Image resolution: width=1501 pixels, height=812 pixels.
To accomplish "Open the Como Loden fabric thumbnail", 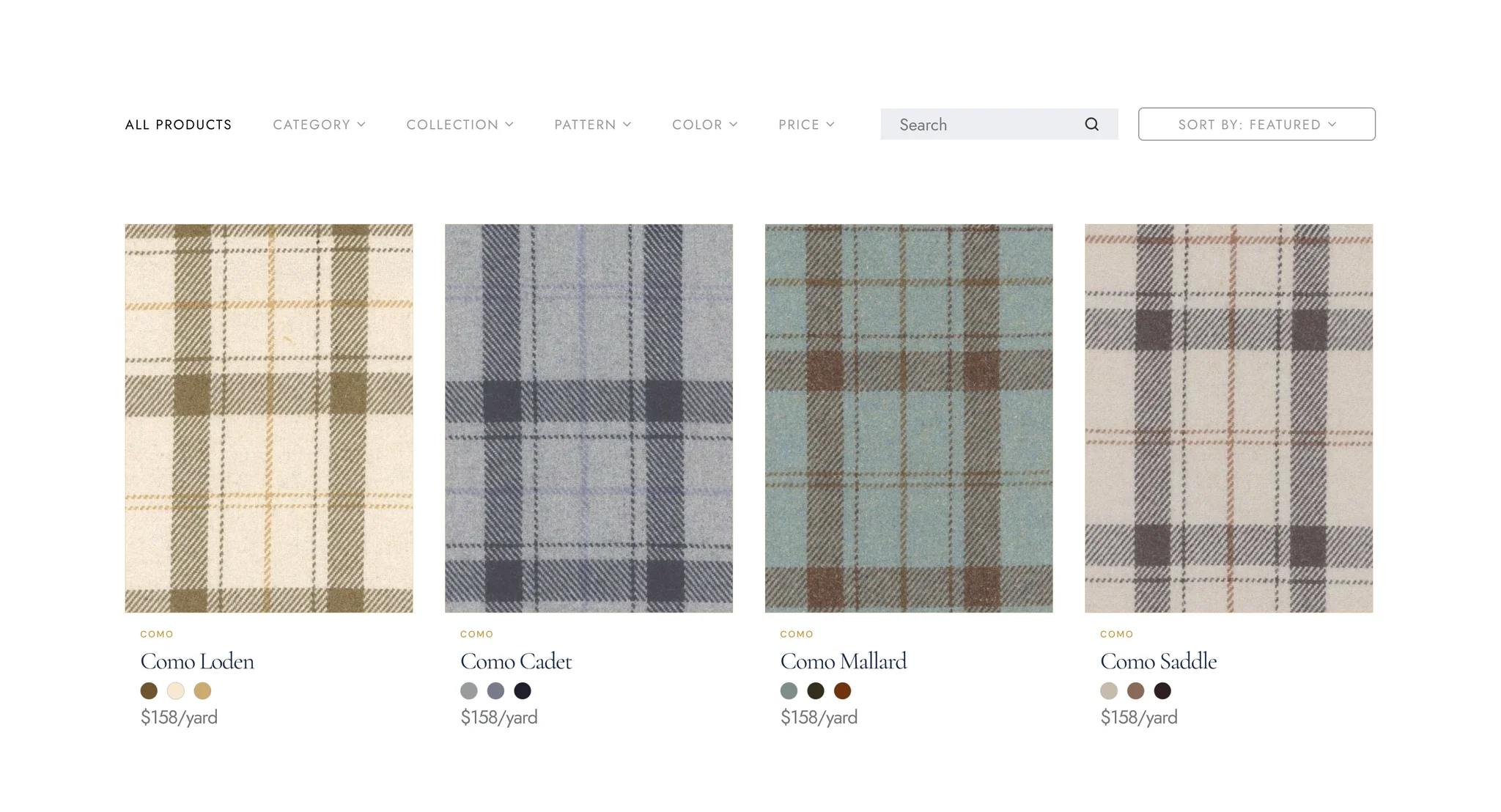I will click(269, 418).
